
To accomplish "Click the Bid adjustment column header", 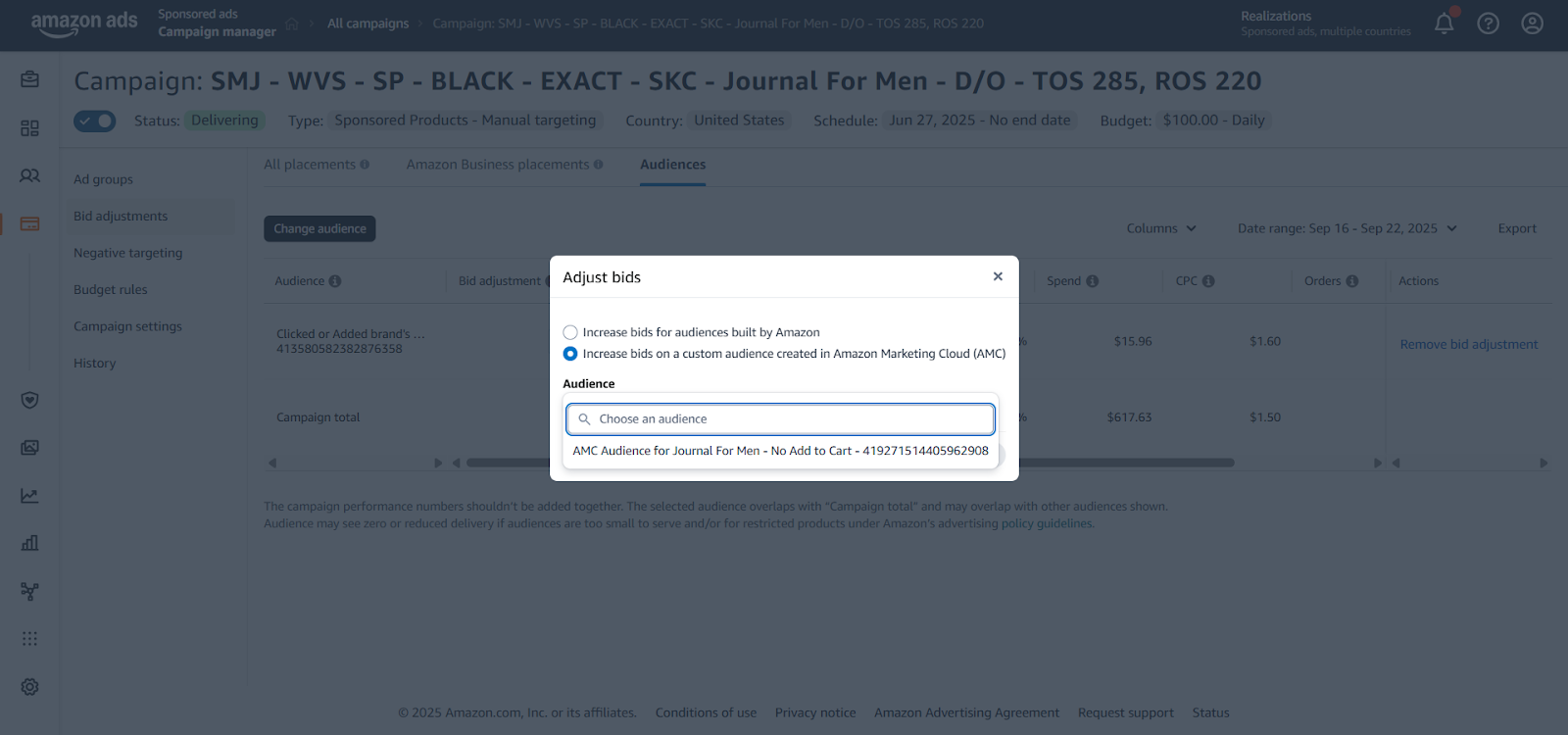I will pos(500,281).
